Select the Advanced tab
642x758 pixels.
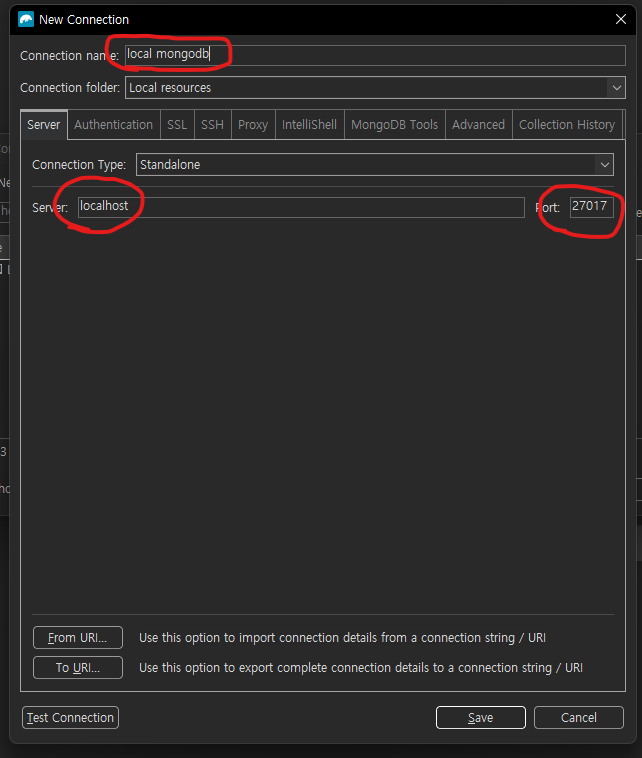(478, 125)
